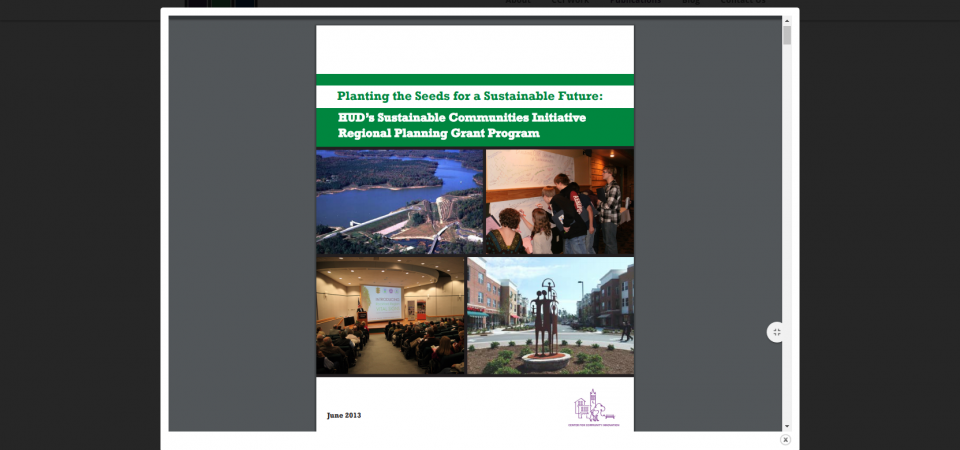Screen dimensions: 960x450
Task: Click the purple Center for Community Innovation logo
Action: [x=593, y=407]
